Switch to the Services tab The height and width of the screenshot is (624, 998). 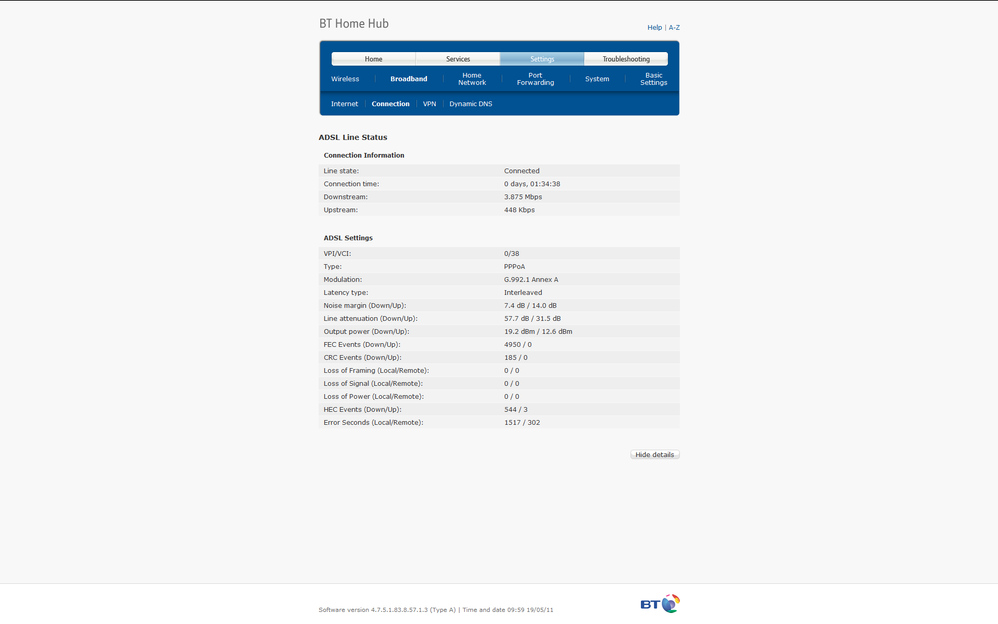point(458,59)
